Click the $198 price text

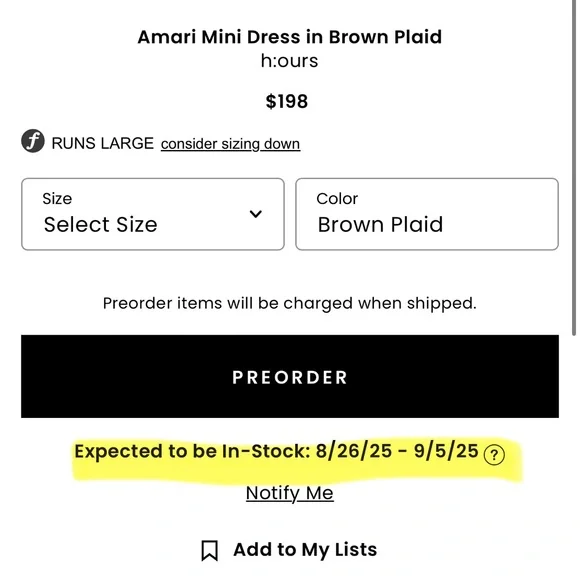[287, 101]
